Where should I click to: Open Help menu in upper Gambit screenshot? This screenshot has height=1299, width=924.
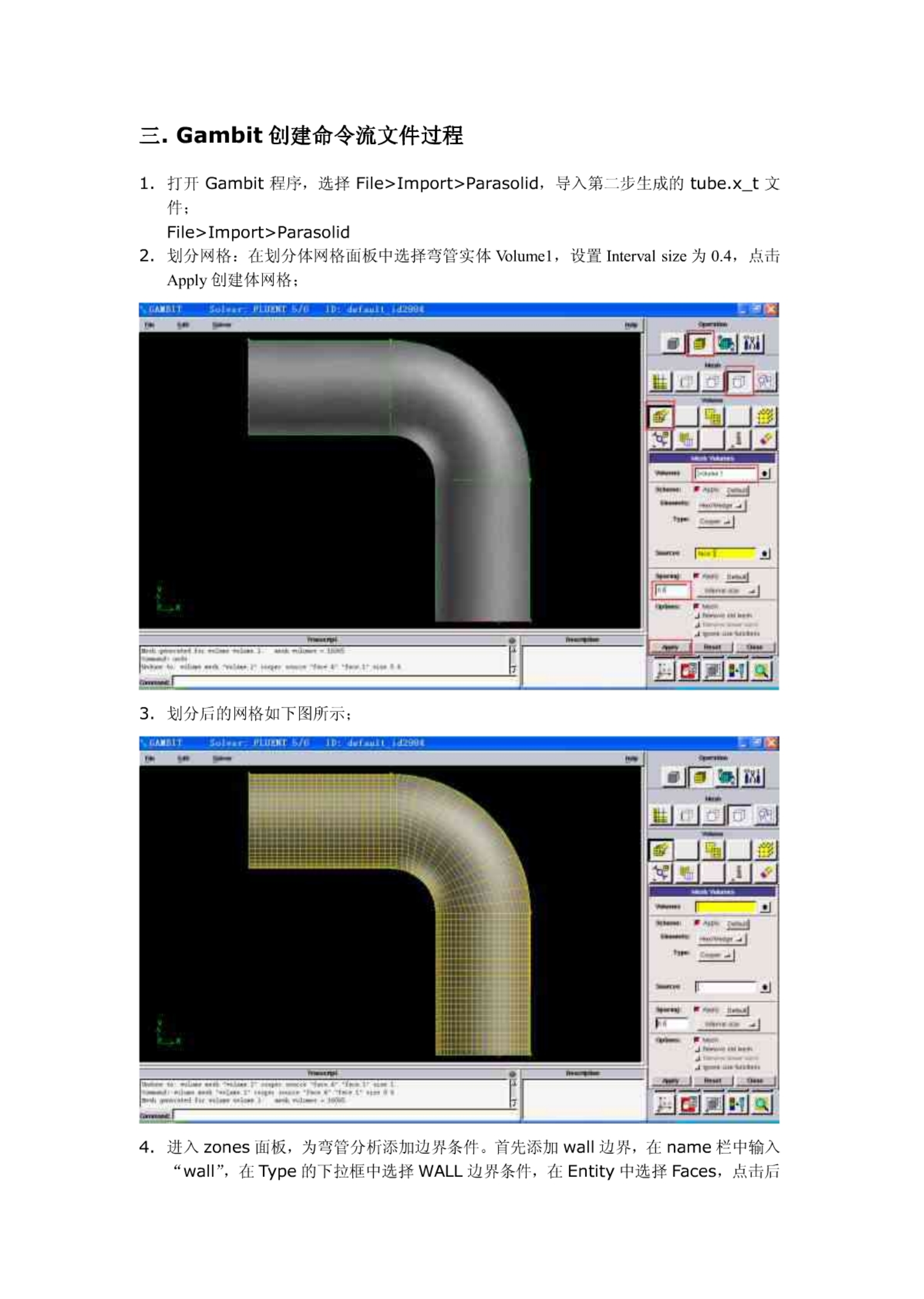point(630,325)
